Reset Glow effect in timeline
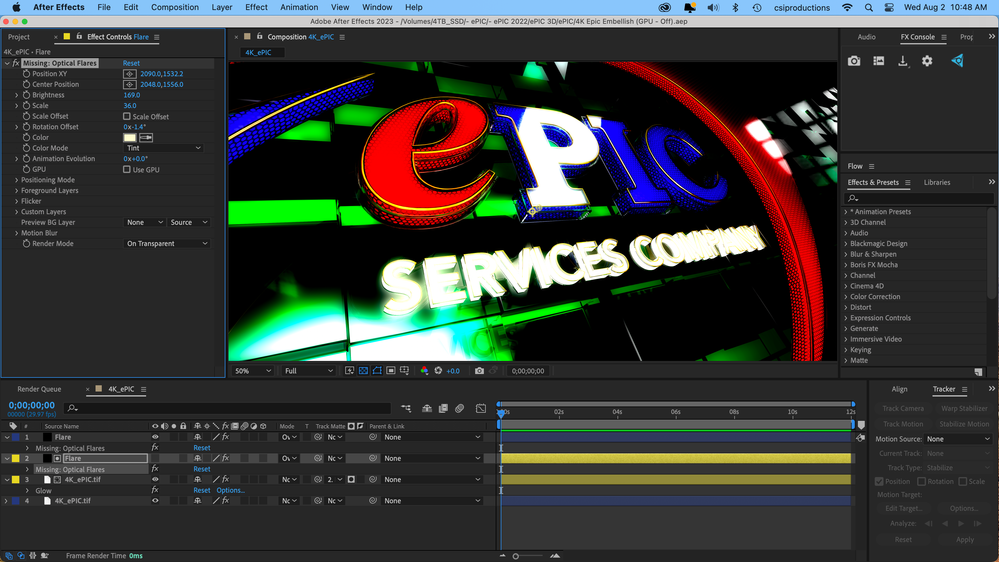This screenshot has width=999, height=562. pyautogui.click(x=201, y=491)
